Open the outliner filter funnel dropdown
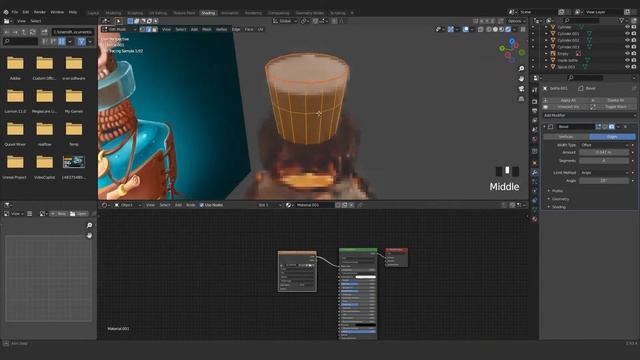The width and height of the screenshot is (640, 360). point(623,20)
